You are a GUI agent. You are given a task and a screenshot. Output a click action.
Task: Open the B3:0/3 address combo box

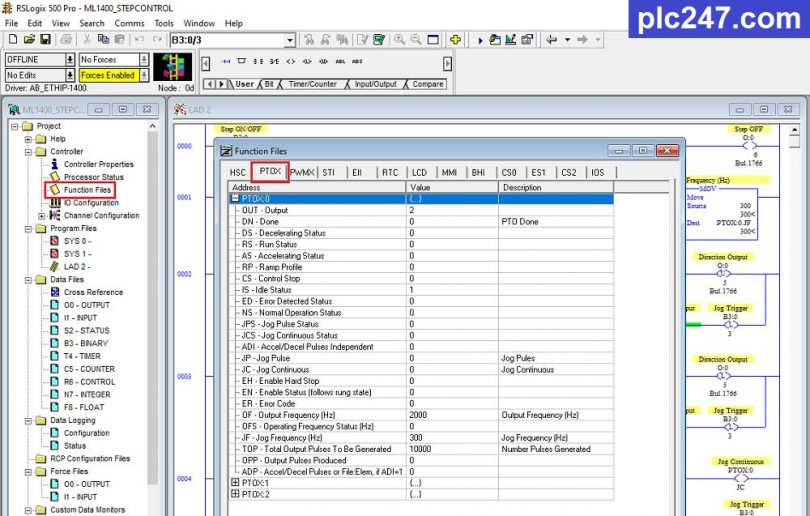click(290, 40)
